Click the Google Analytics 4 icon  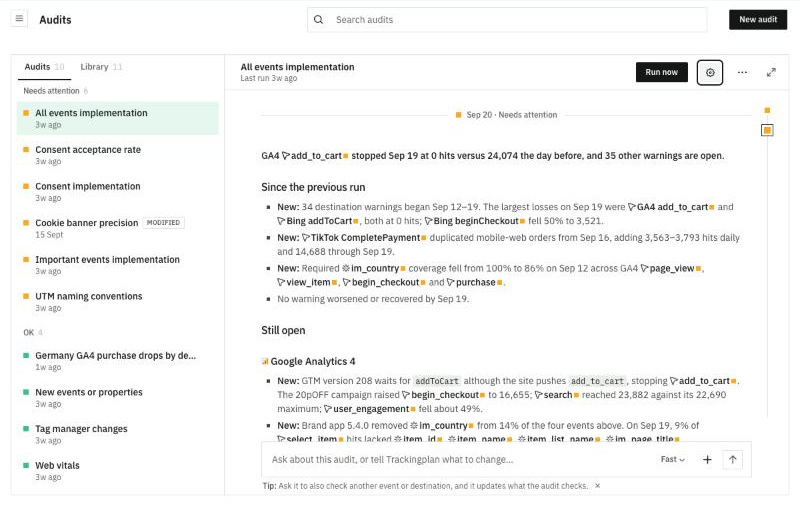point(265,362)
